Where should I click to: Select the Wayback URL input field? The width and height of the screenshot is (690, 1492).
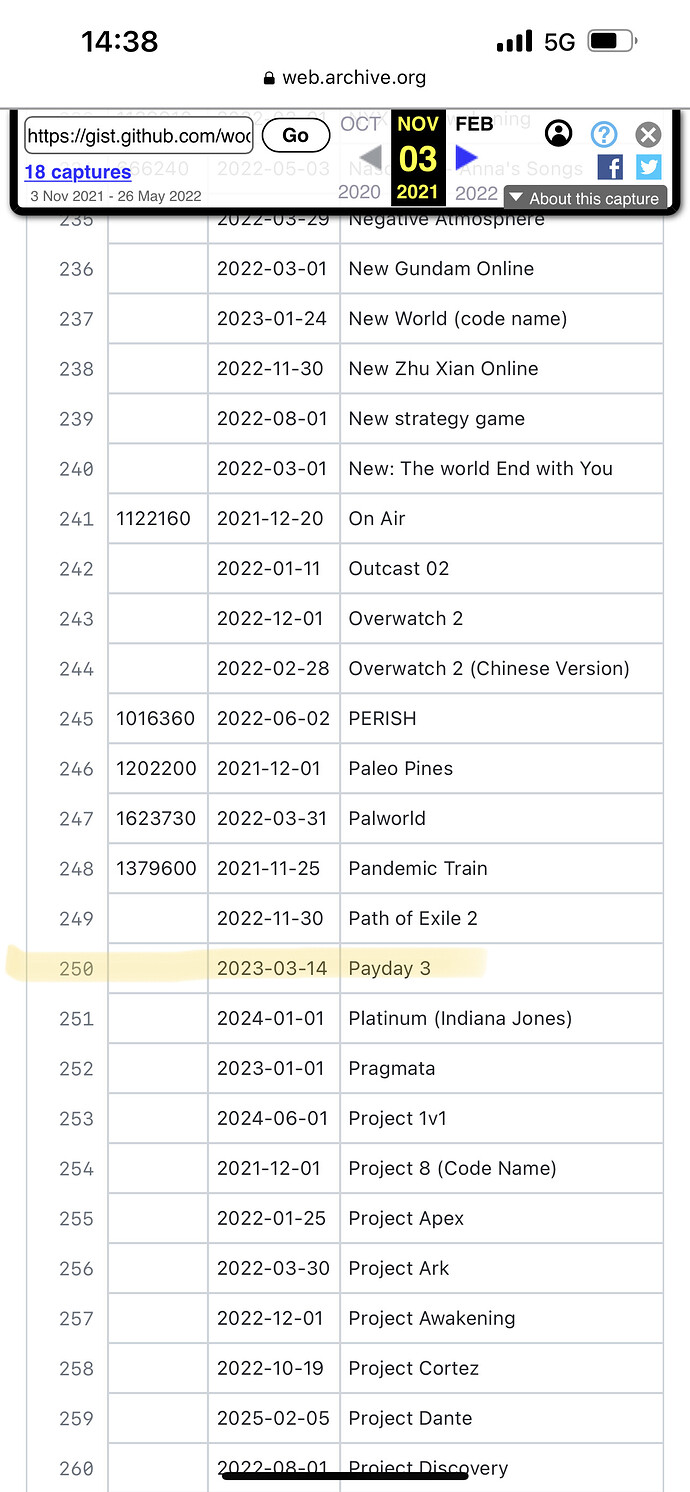(x=139, y=135)
